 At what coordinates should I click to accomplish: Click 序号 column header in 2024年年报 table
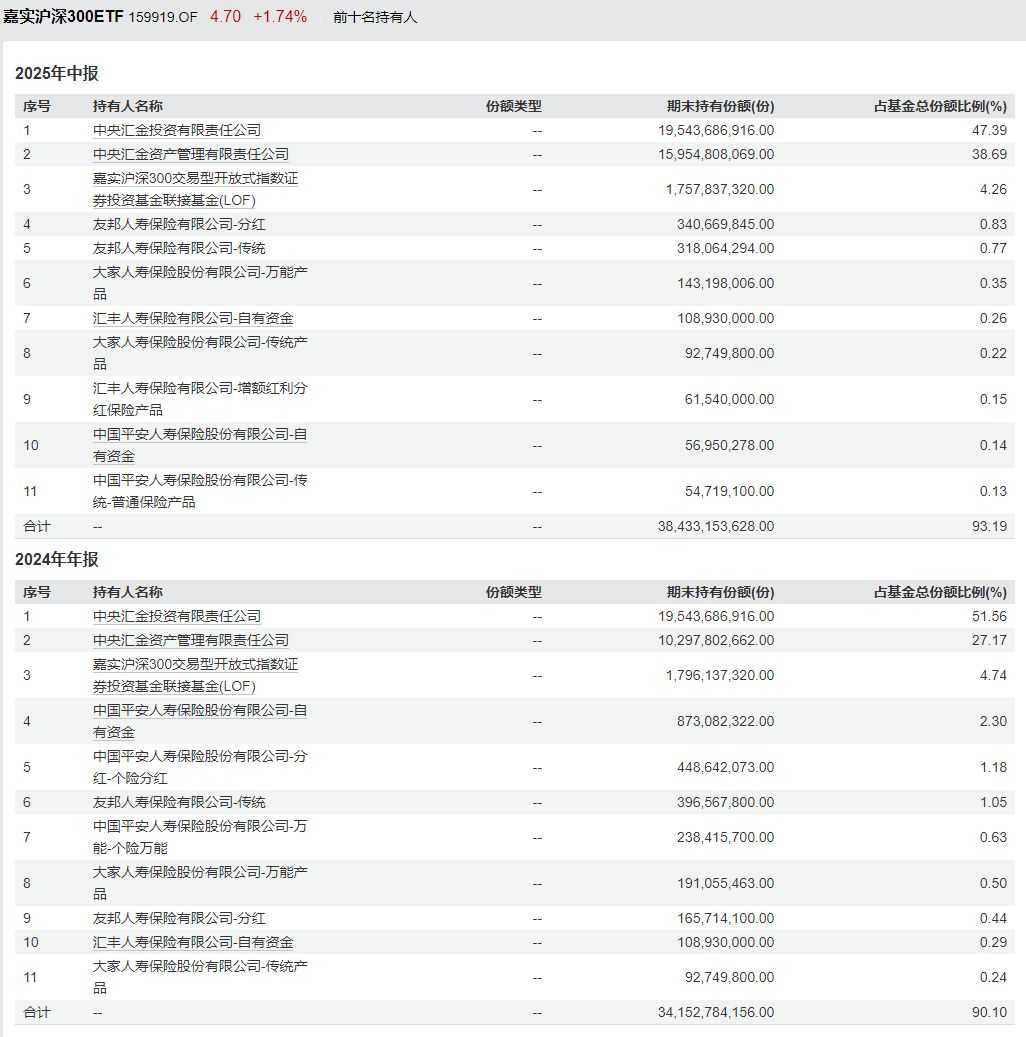tap(37, 593)
